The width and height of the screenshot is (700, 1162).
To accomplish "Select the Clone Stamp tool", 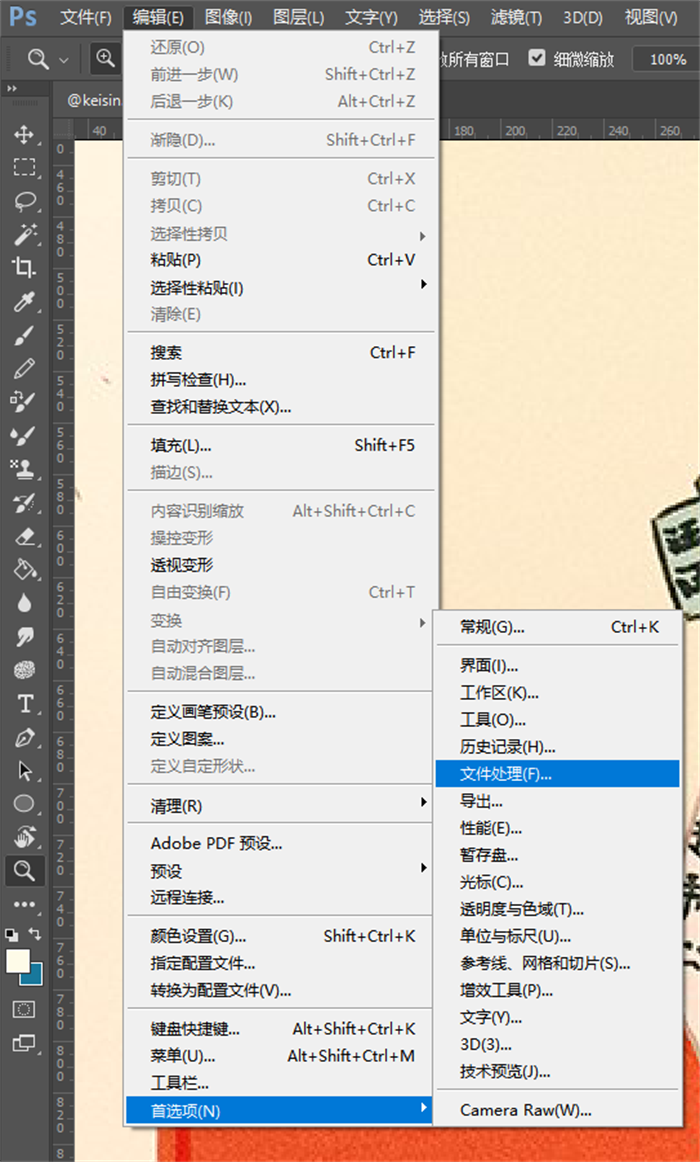I will (24, 468).
